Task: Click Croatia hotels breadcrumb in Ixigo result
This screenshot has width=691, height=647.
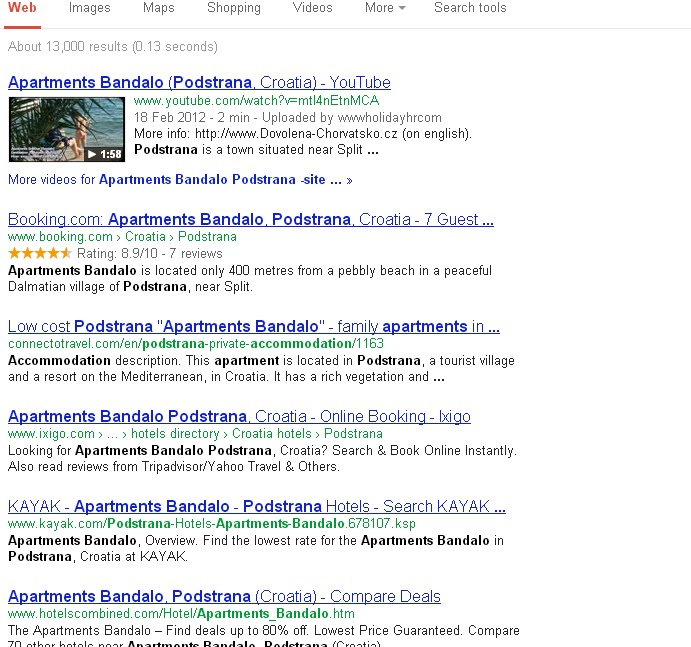Action: tap(271, 434)
